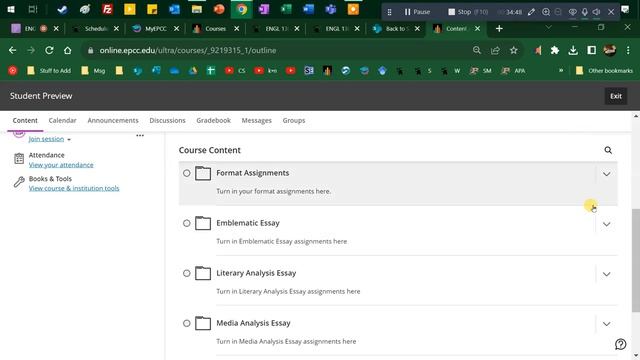Open the Gradebook tab
Viewport: 640px width, 360px height.
[x=213, y=120]
